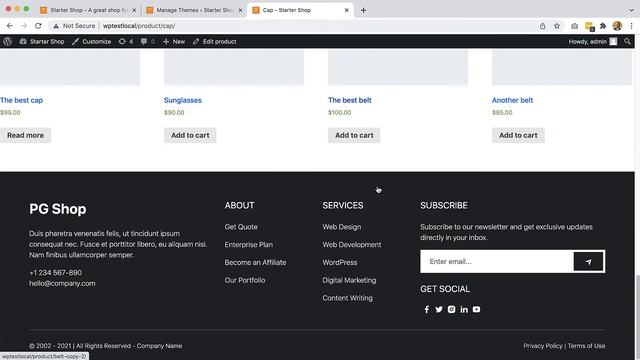640x360 pixels.
Task: Close the Manage Themes tab
Action: [240, 10]
